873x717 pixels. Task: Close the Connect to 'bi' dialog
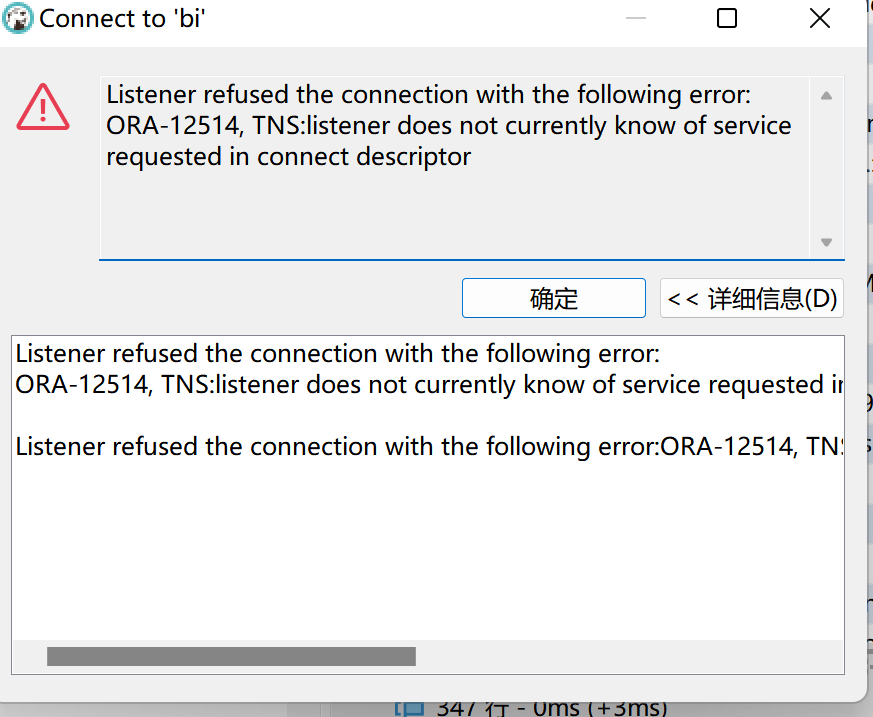820,18
